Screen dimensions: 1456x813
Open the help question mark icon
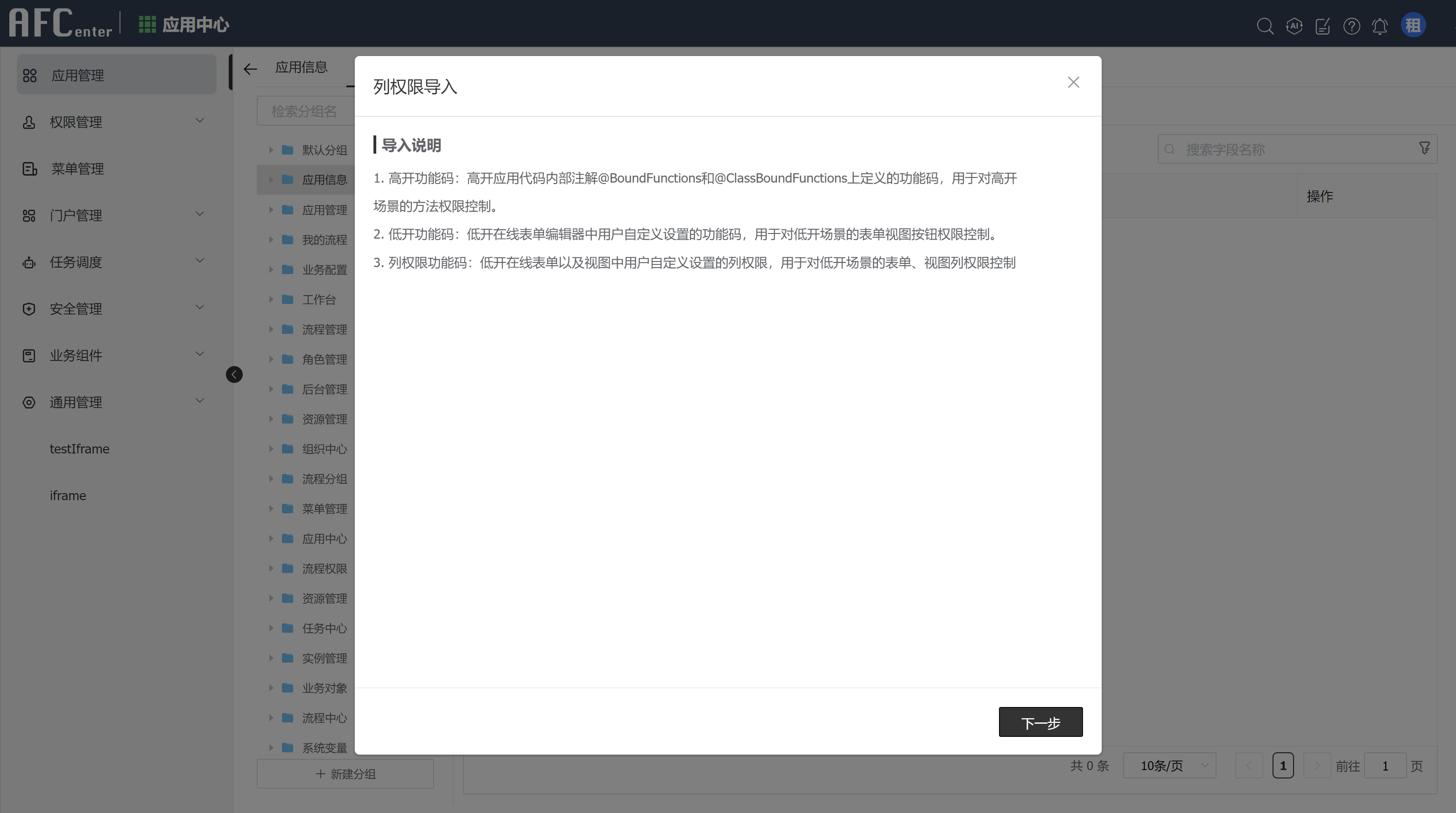[x=1351, y=26]
